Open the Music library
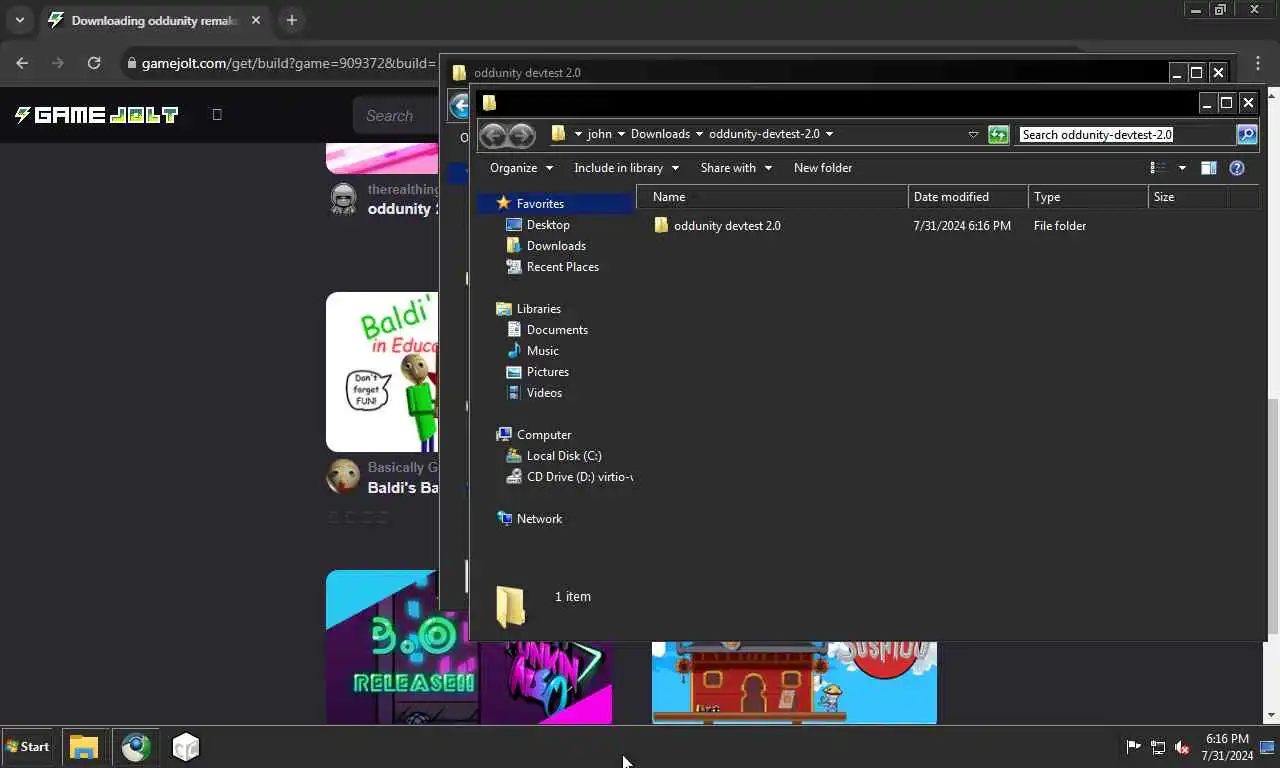This screenshot has height=768, width=1280. point(542,351)
